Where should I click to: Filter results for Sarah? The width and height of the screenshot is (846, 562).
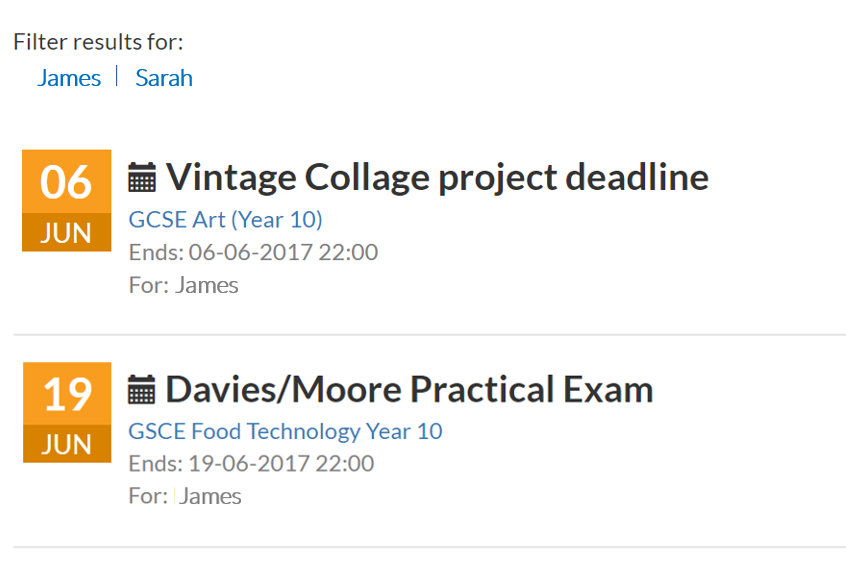click(164, 78)
